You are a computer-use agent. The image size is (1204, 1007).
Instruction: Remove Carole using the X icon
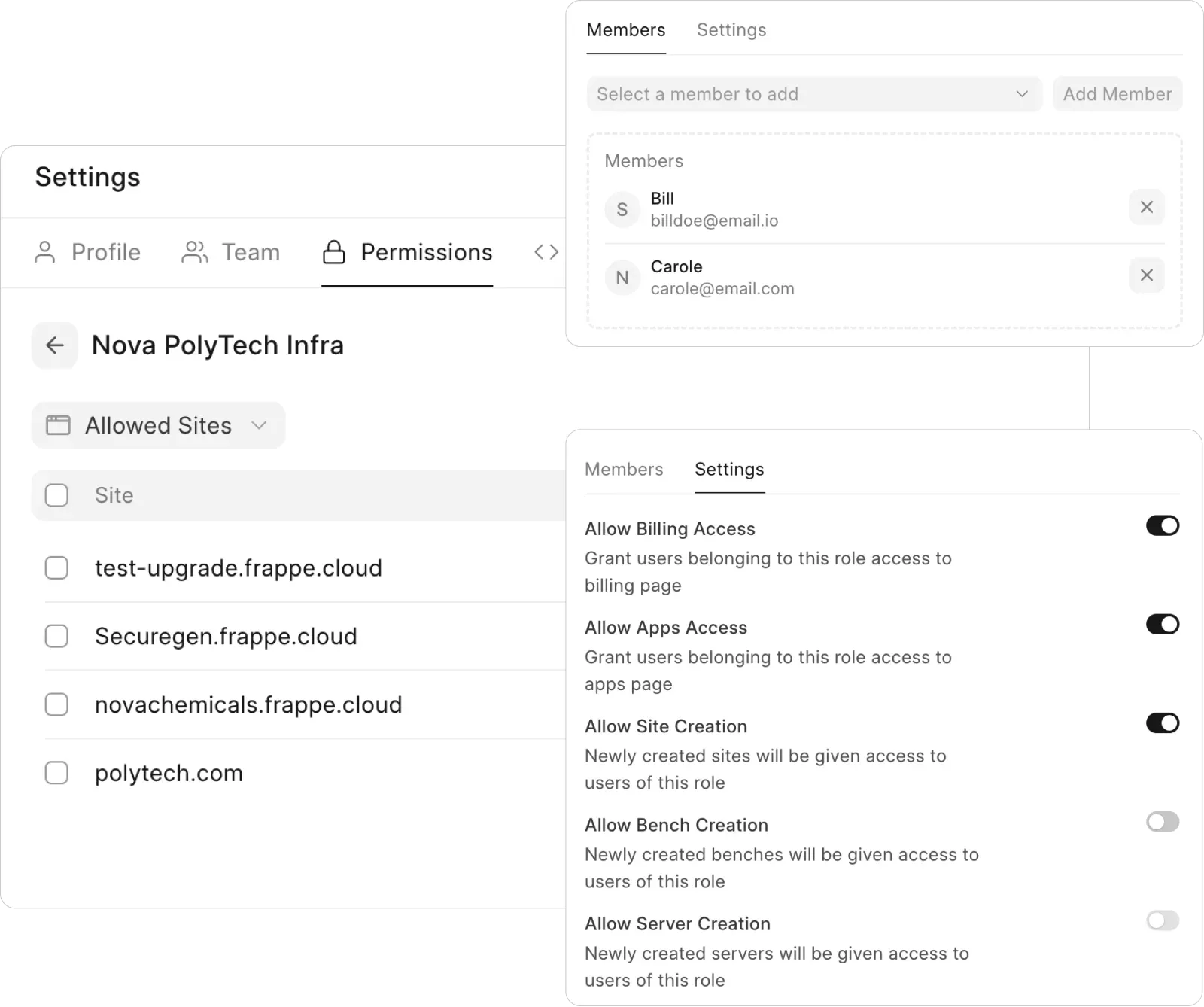coord(1146,275)
